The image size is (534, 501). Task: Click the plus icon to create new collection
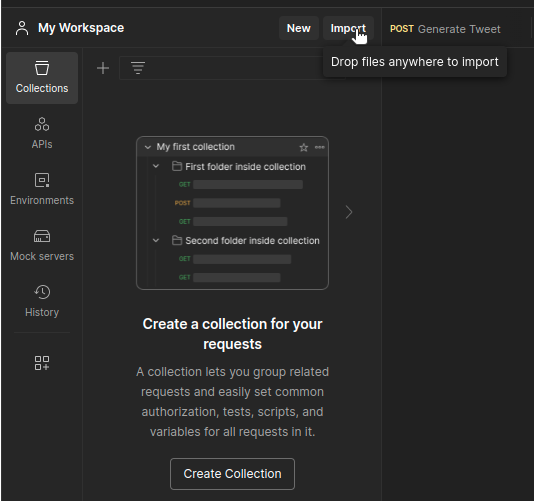coord(103,68)
